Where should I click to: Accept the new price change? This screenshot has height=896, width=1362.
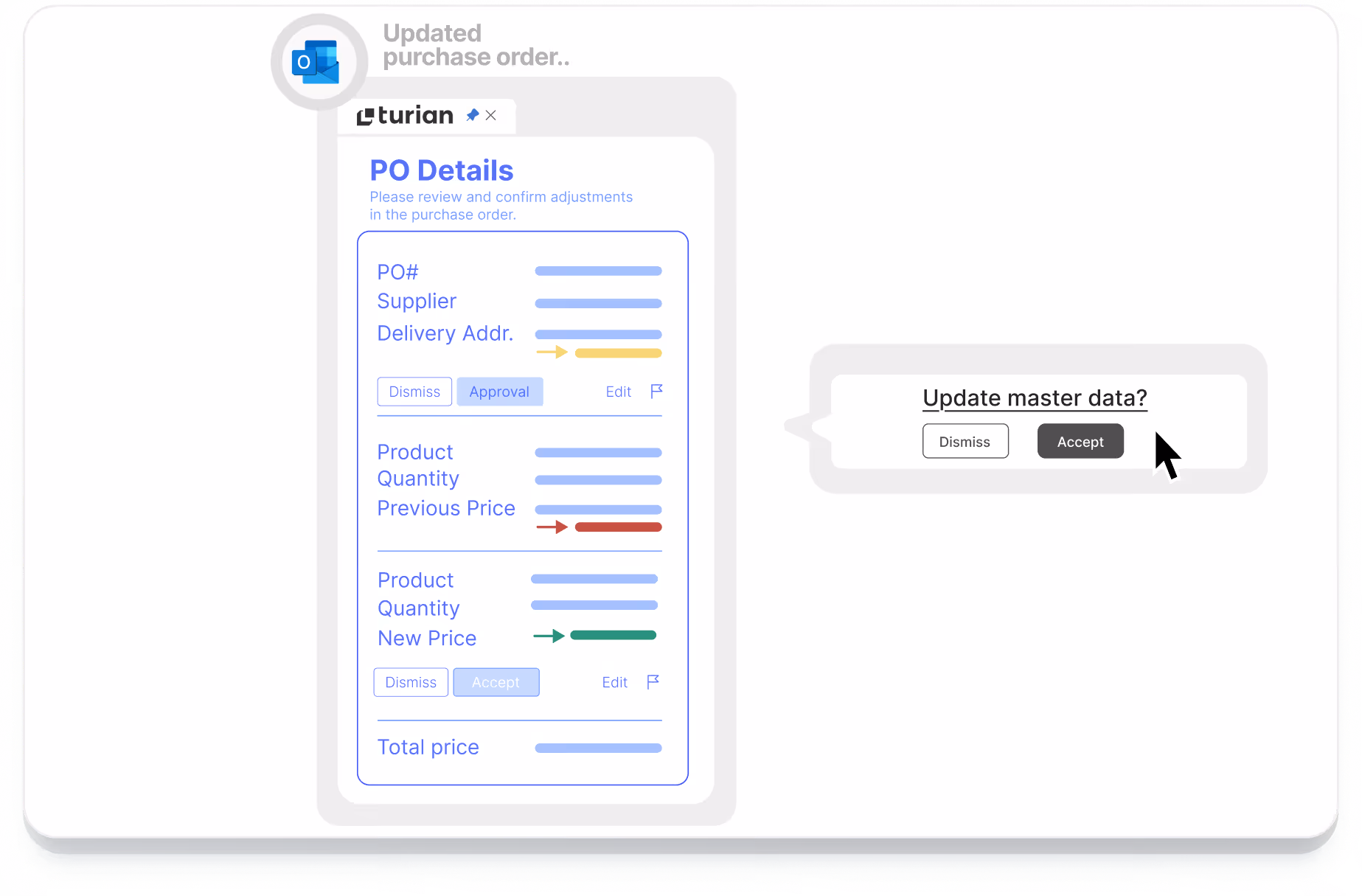(x=496, y=682)
